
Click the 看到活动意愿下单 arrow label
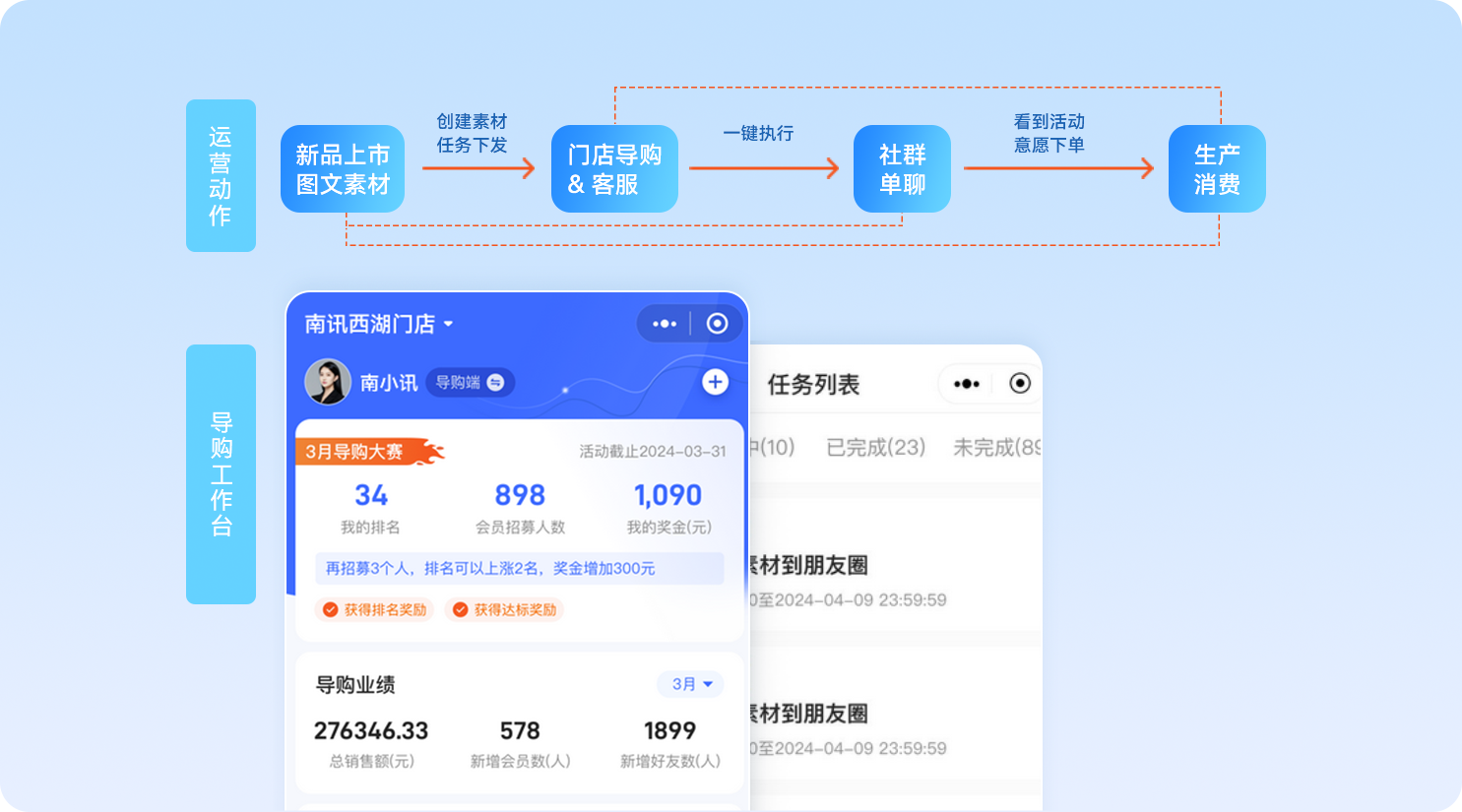tap(1049, 133)
